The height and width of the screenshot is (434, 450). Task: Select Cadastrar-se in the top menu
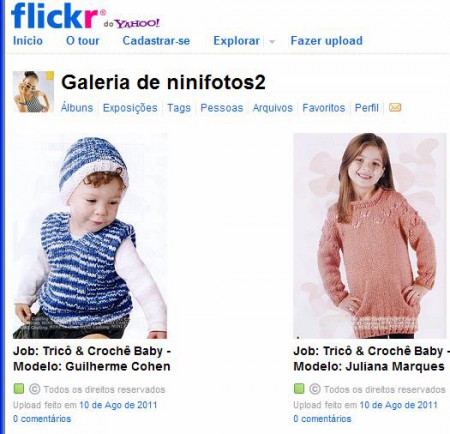click(x=156, y=41)
